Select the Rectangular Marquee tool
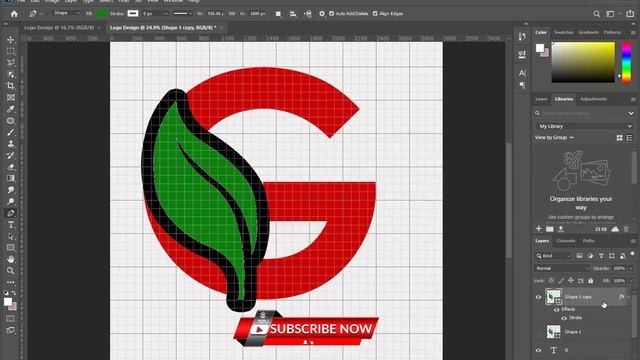Screen dimensions: 640x360 11,51
